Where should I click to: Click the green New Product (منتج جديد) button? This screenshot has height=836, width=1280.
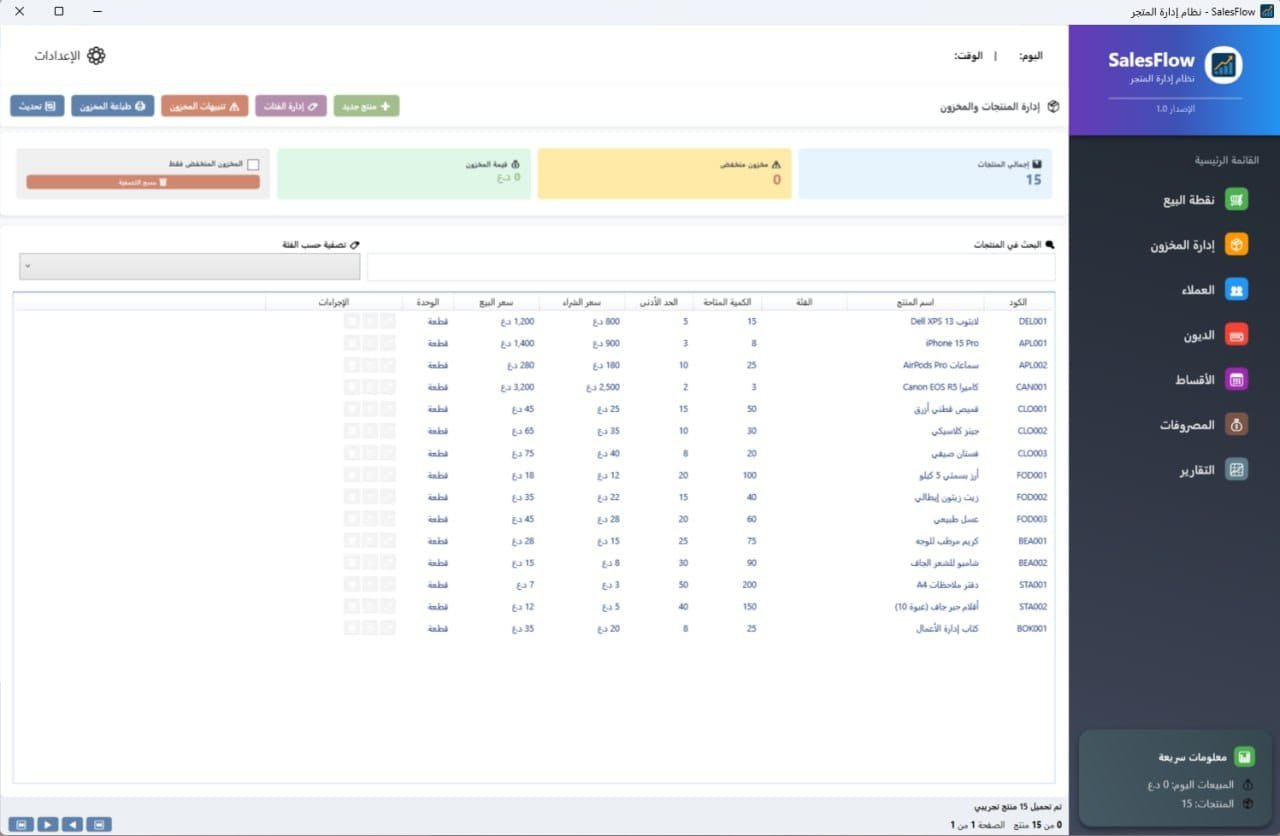pos(366,106)
